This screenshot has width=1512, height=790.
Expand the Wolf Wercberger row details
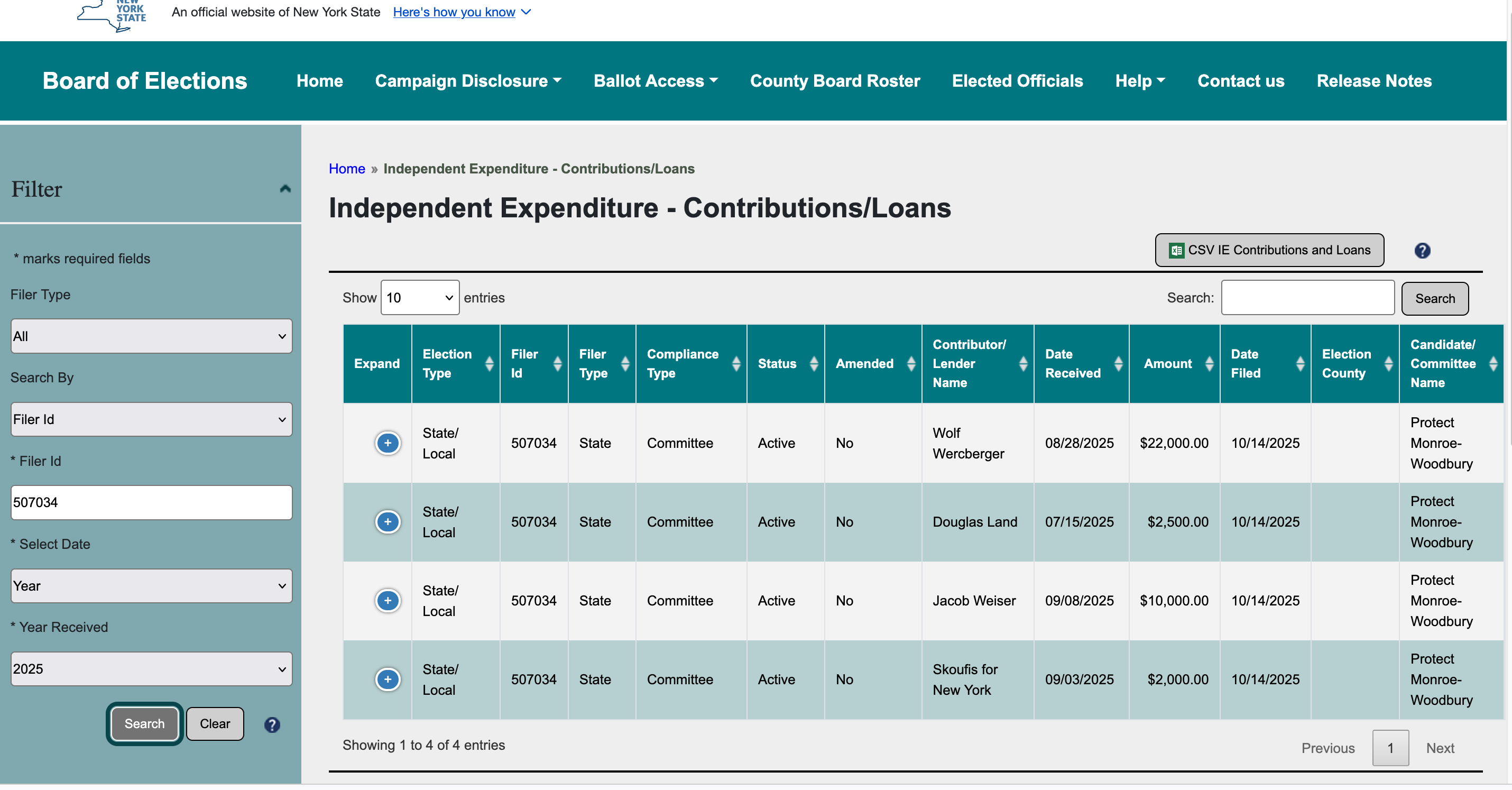[388, 443]
